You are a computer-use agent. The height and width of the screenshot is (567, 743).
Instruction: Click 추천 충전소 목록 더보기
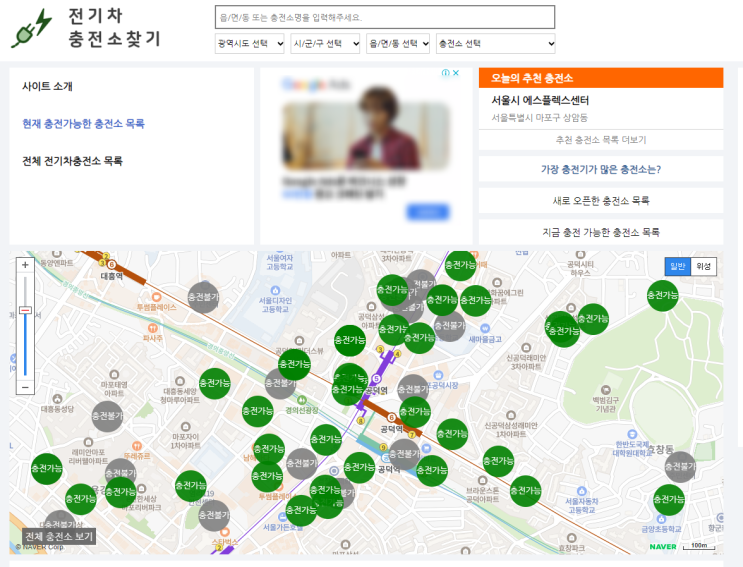[601, 140]
